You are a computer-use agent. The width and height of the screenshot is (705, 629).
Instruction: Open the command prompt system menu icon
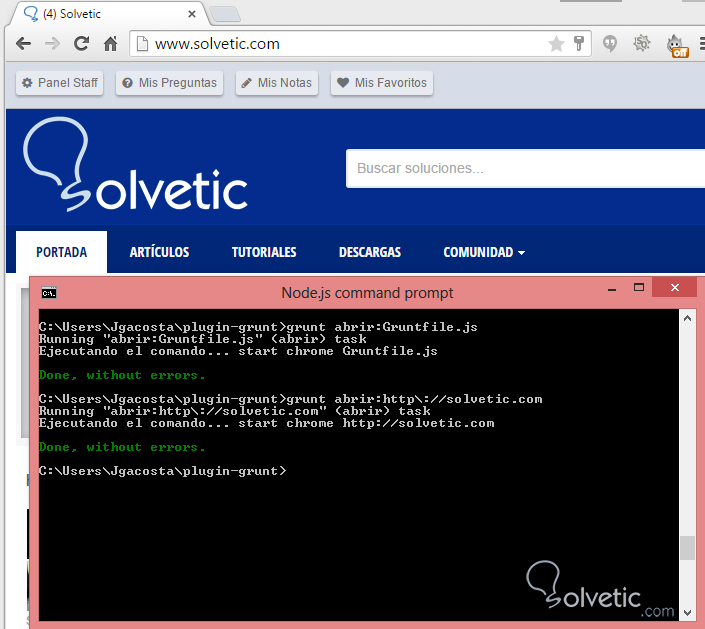tap(49, 293)
